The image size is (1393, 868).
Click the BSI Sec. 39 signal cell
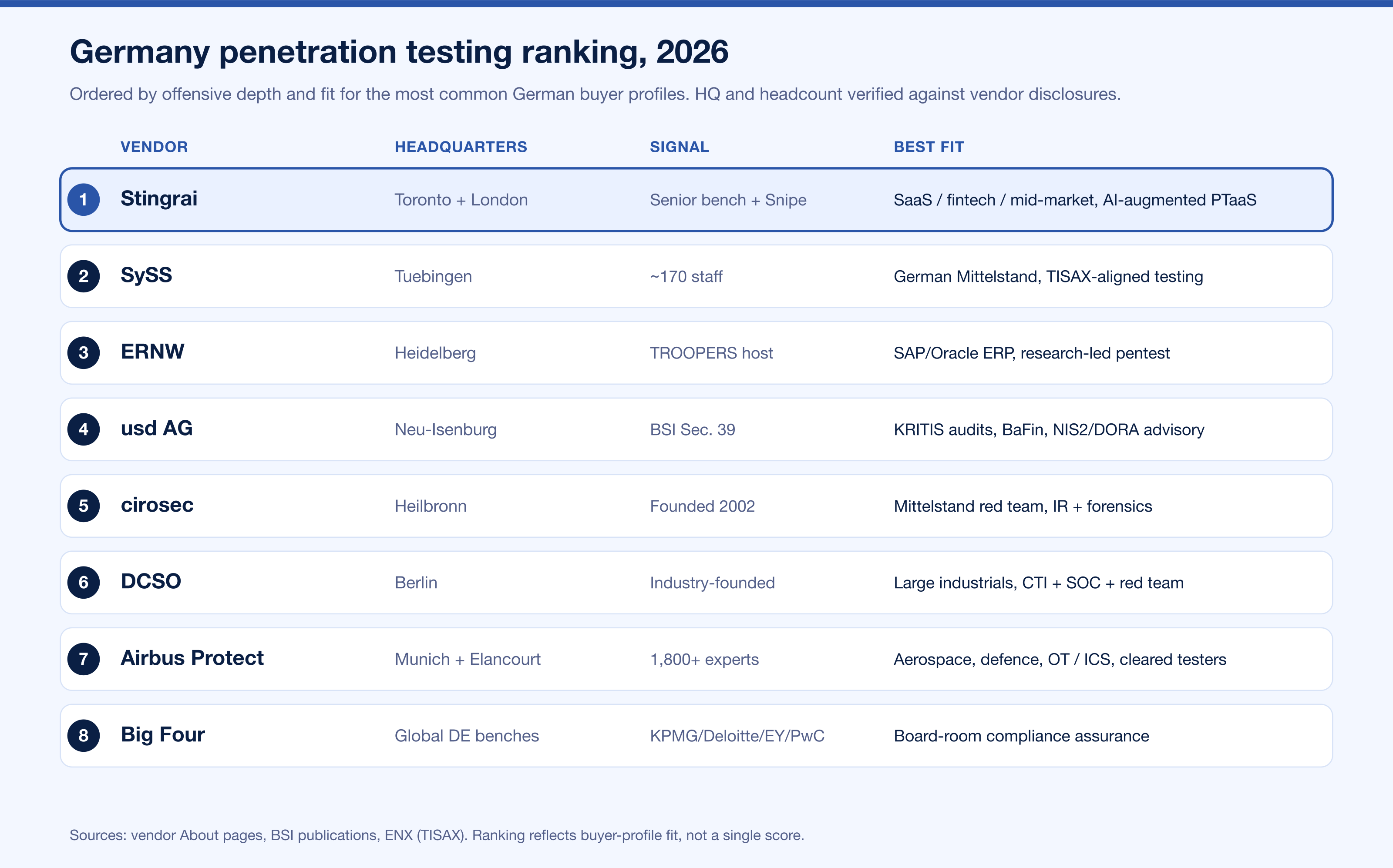pyautogui.click(x=692, y=429)
